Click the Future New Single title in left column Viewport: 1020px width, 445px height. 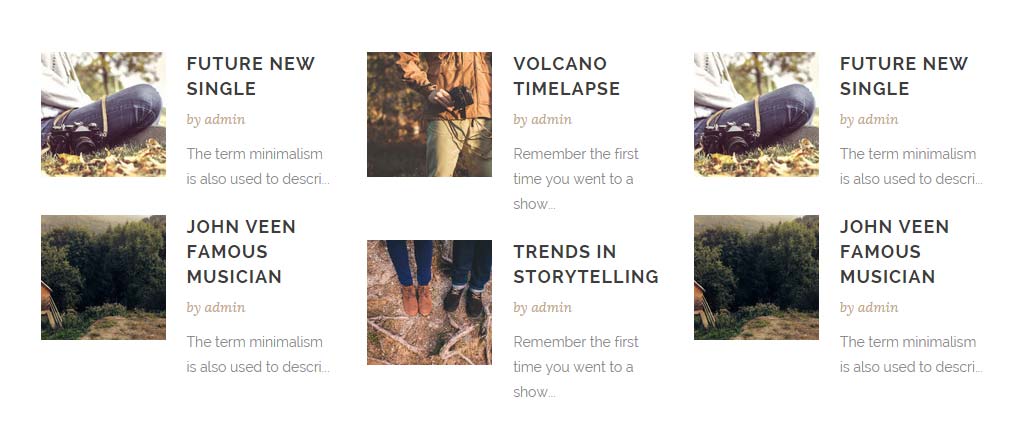click(x=250, y=76)
